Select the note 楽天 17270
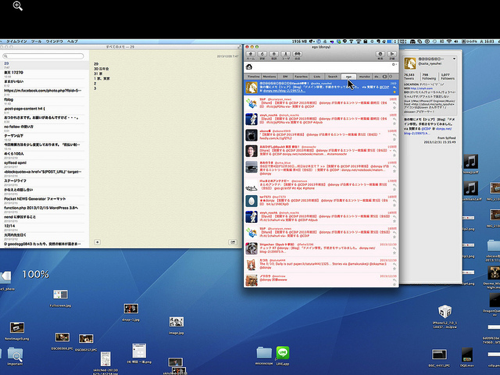Image resolution: width=500 pixels, height=375 pixels. coord(44,74)
